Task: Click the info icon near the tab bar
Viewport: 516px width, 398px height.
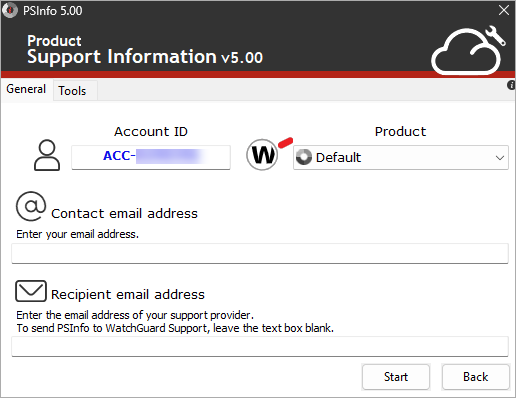Action: point(511,85)
